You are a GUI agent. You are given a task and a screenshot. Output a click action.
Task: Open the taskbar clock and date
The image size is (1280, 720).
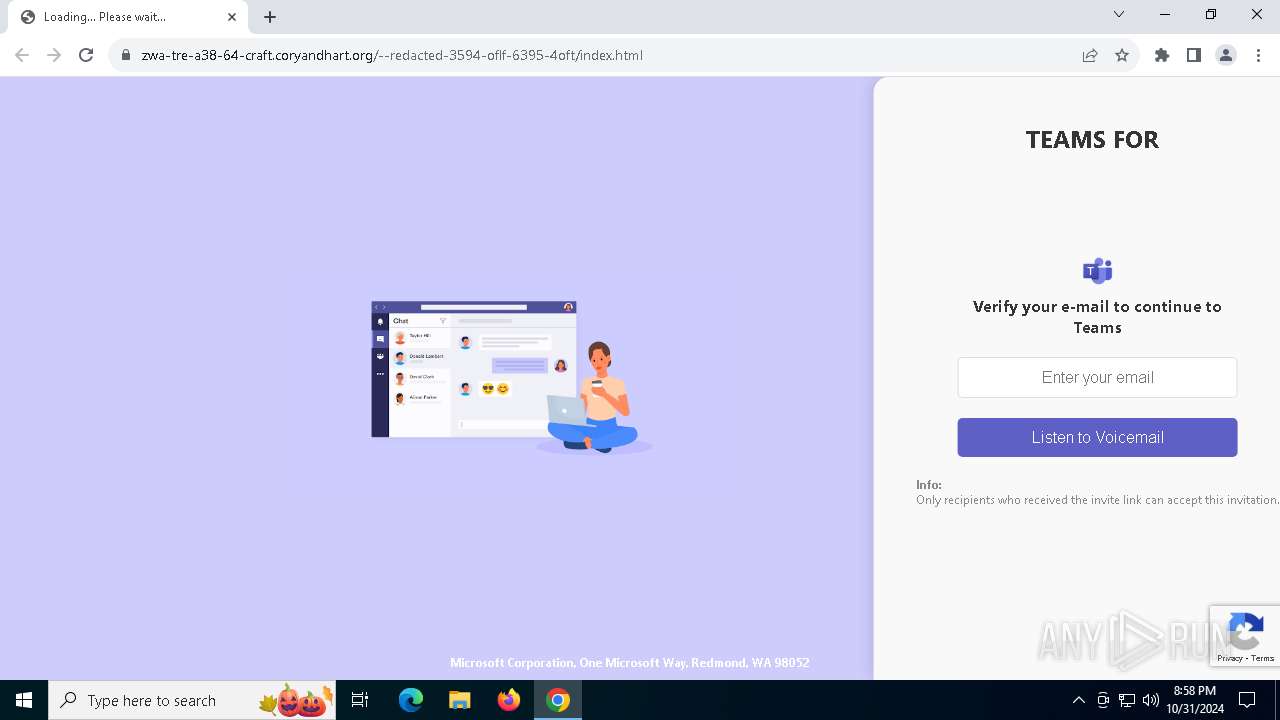[x=1195, y=700]
